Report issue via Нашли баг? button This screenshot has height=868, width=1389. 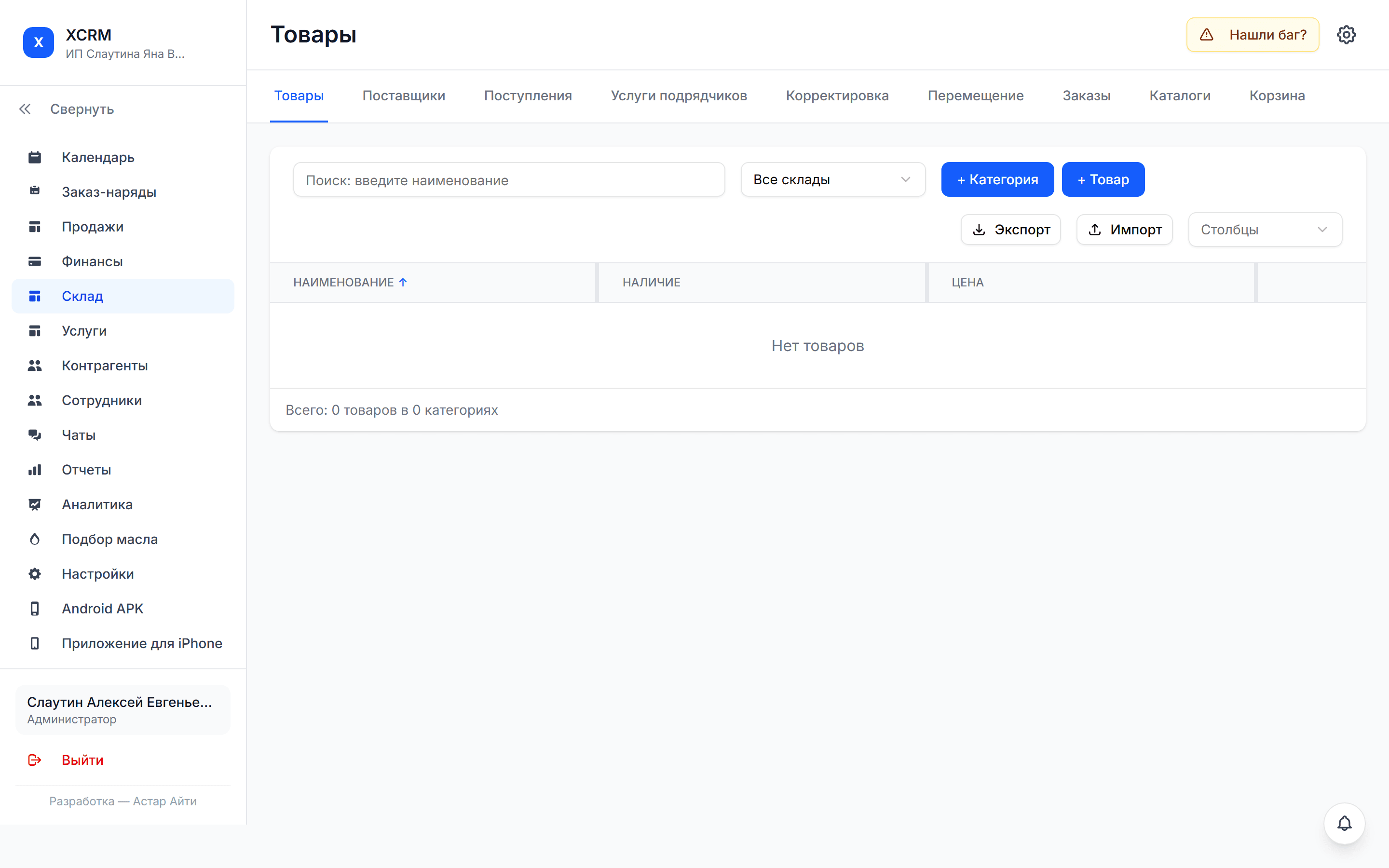click(x=1253, y=34)
